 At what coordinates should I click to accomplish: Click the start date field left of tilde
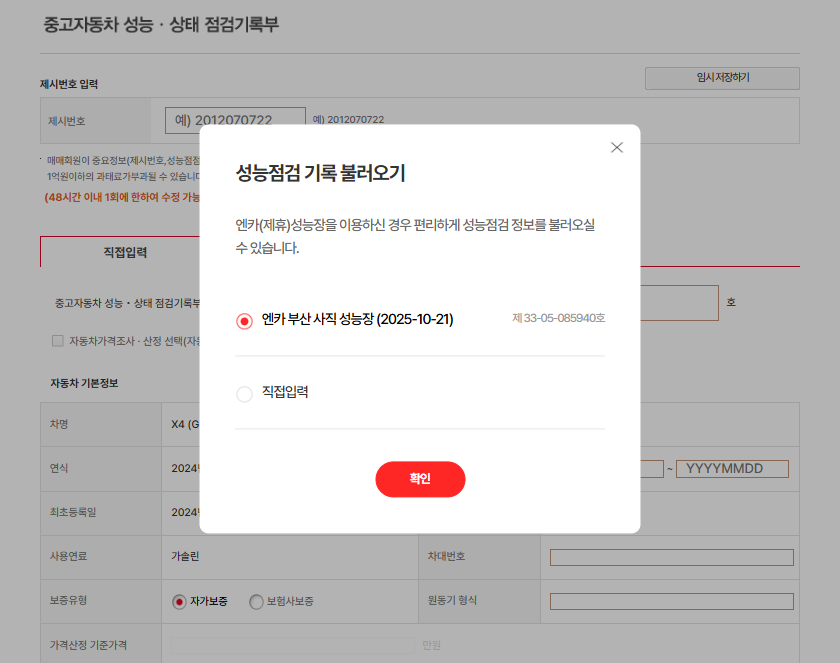click(x=651, y=469)
